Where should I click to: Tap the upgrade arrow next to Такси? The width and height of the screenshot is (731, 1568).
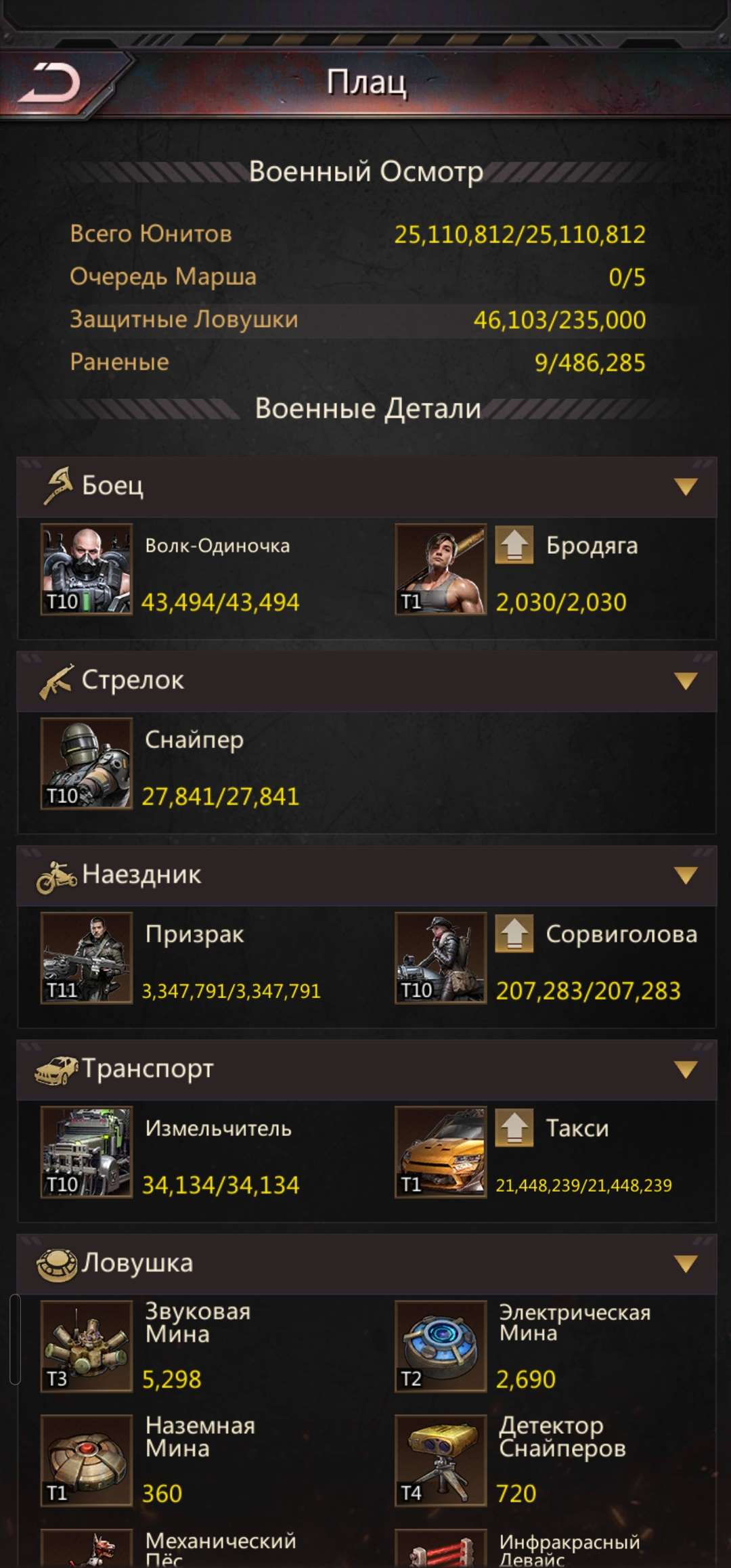pos(514,1127)
